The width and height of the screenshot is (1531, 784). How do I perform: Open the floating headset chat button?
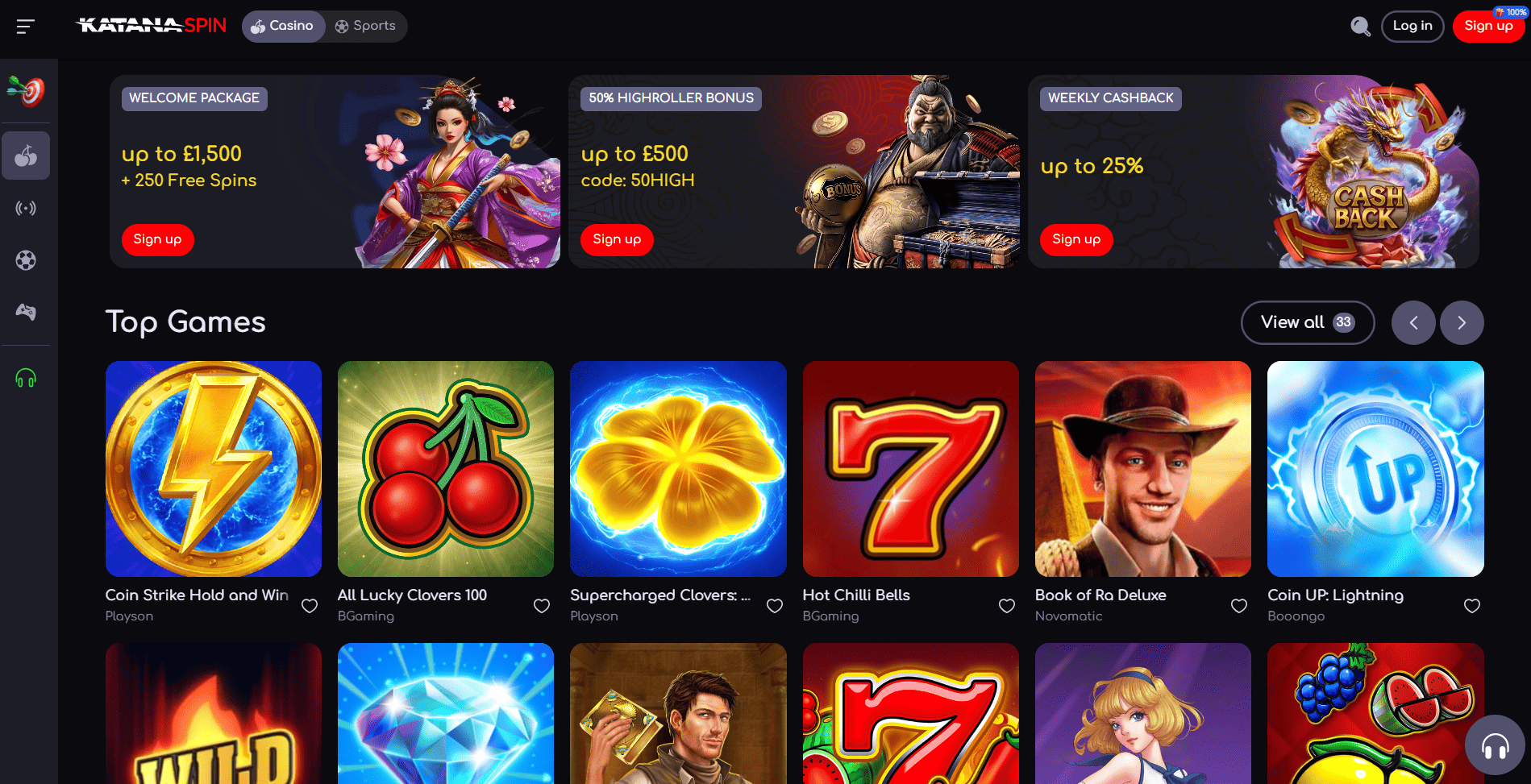1495,745
